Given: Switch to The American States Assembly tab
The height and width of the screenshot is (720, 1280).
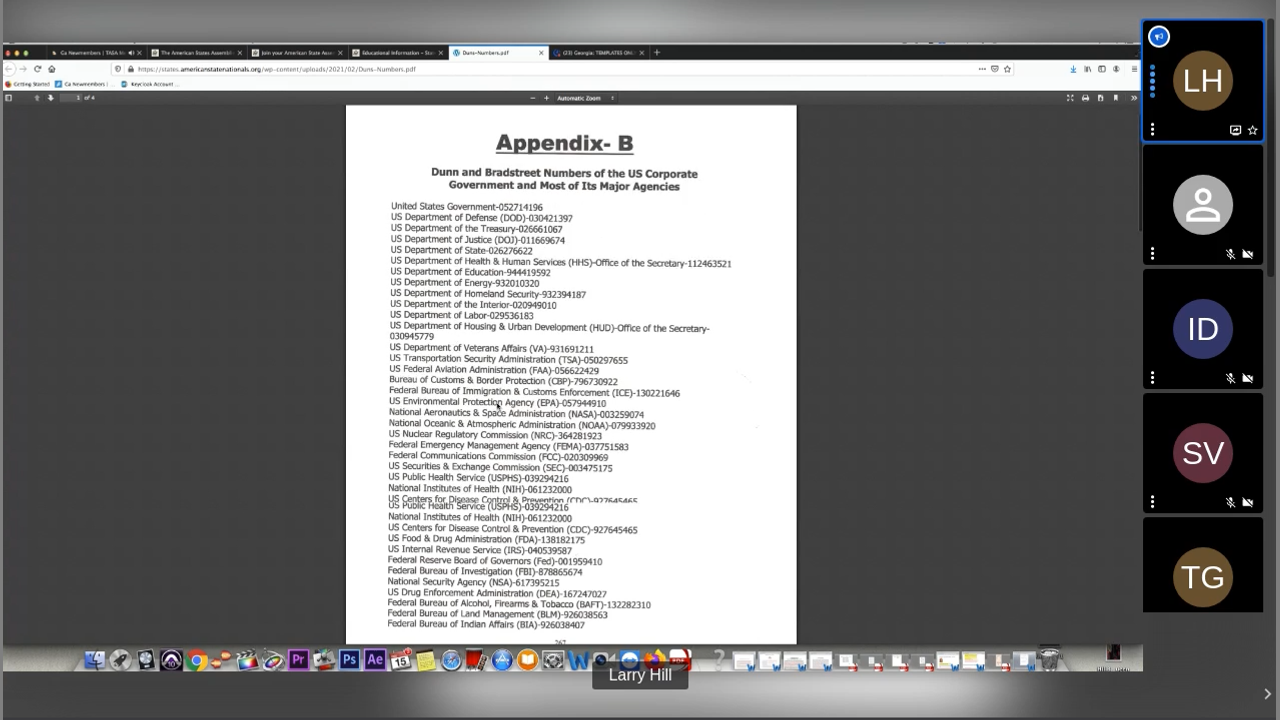Looking at the screenshot, I should pos(196,52).
